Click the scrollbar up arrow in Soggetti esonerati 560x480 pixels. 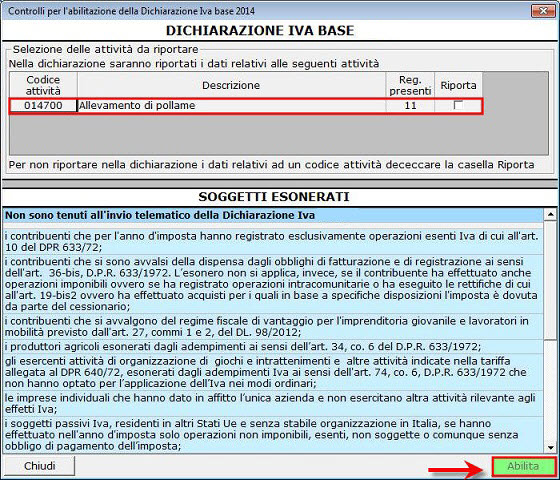(550, 215)
